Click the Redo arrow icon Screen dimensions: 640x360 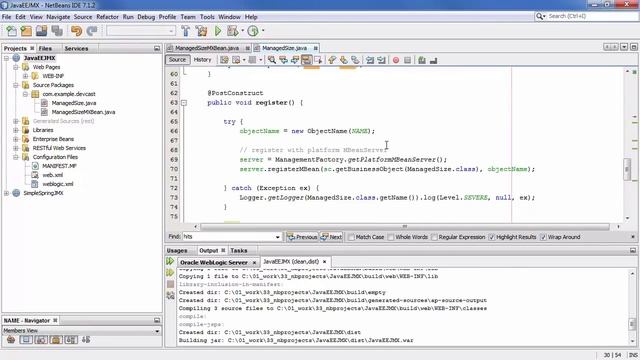[92, 31]
